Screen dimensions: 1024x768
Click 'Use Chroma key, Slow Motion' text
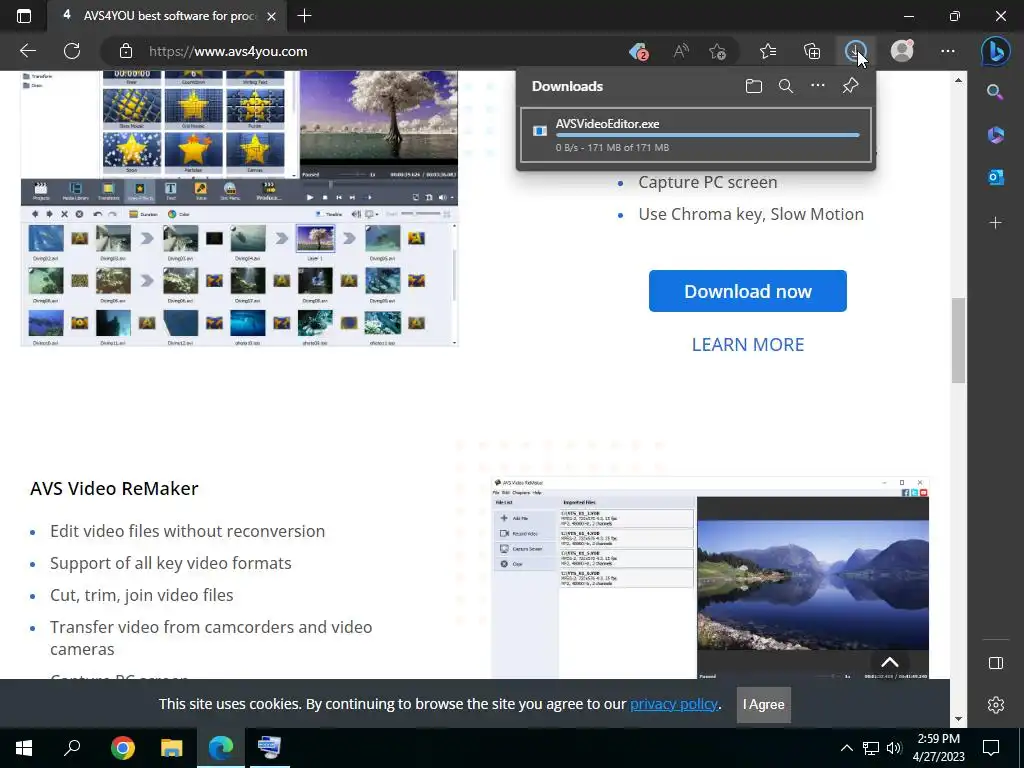coord(751,214)
